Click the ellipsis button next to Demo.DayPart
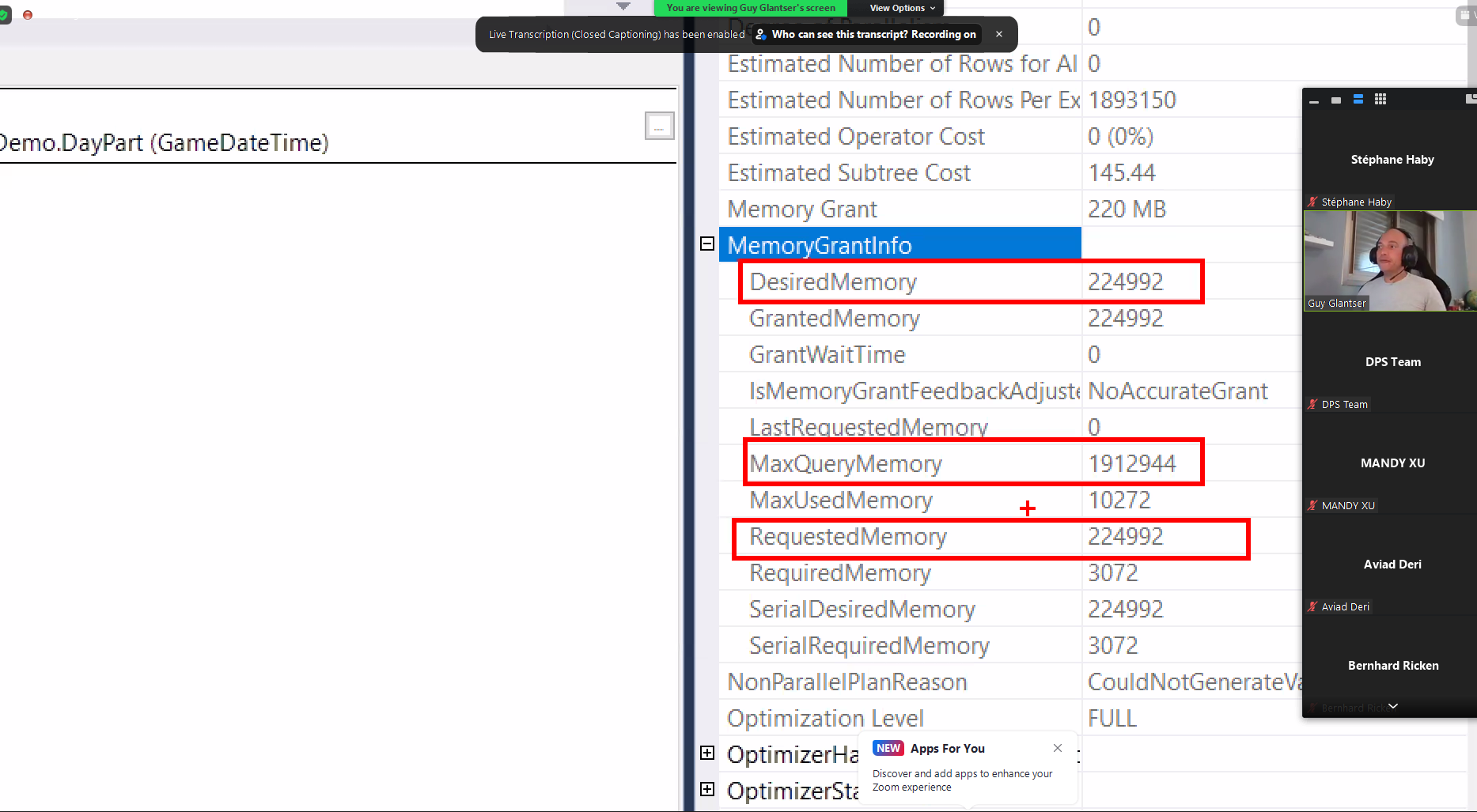 click(x=659, y=126)
